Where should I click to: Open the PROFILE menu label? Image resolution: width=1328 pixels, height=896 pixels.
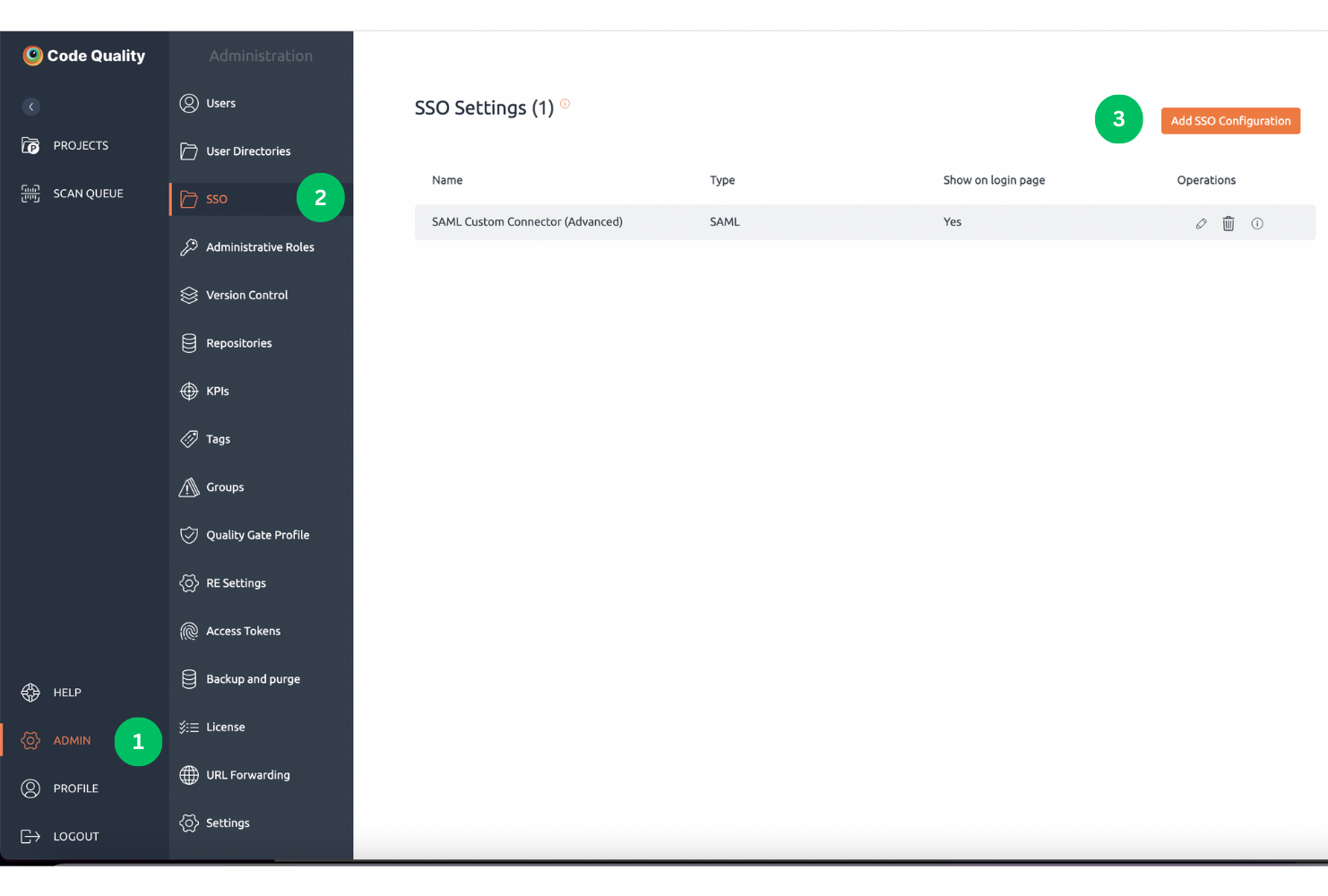76,788
